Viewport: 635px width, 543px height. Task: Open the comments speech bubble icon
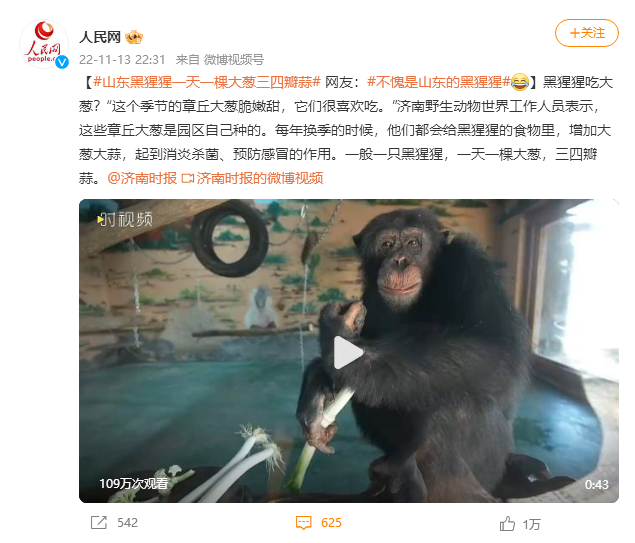coord(304,523)
